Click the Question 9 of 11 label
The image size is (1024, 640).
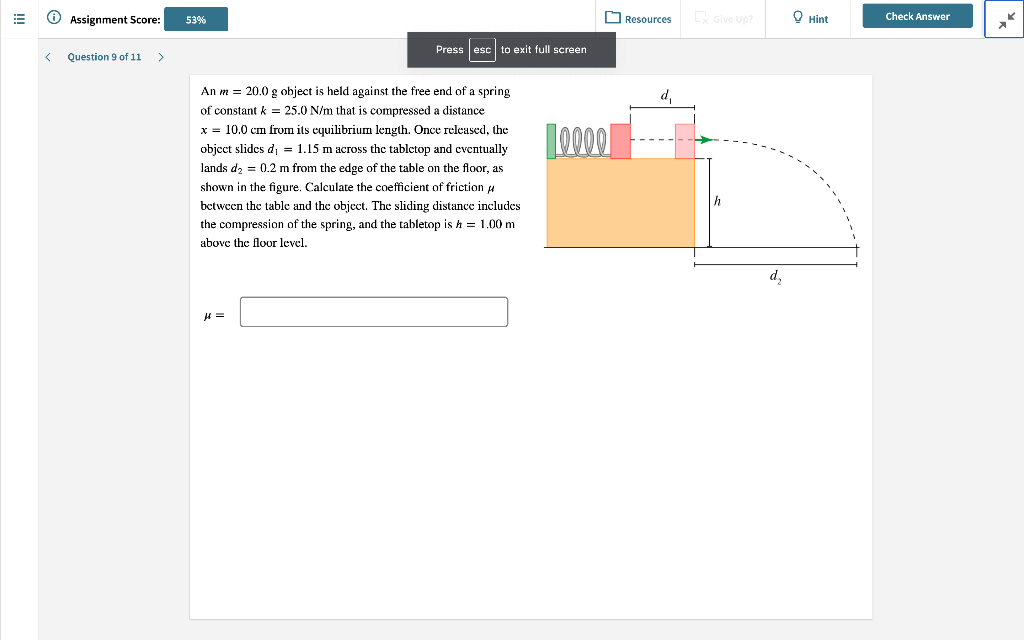click(x=104, y=57)
